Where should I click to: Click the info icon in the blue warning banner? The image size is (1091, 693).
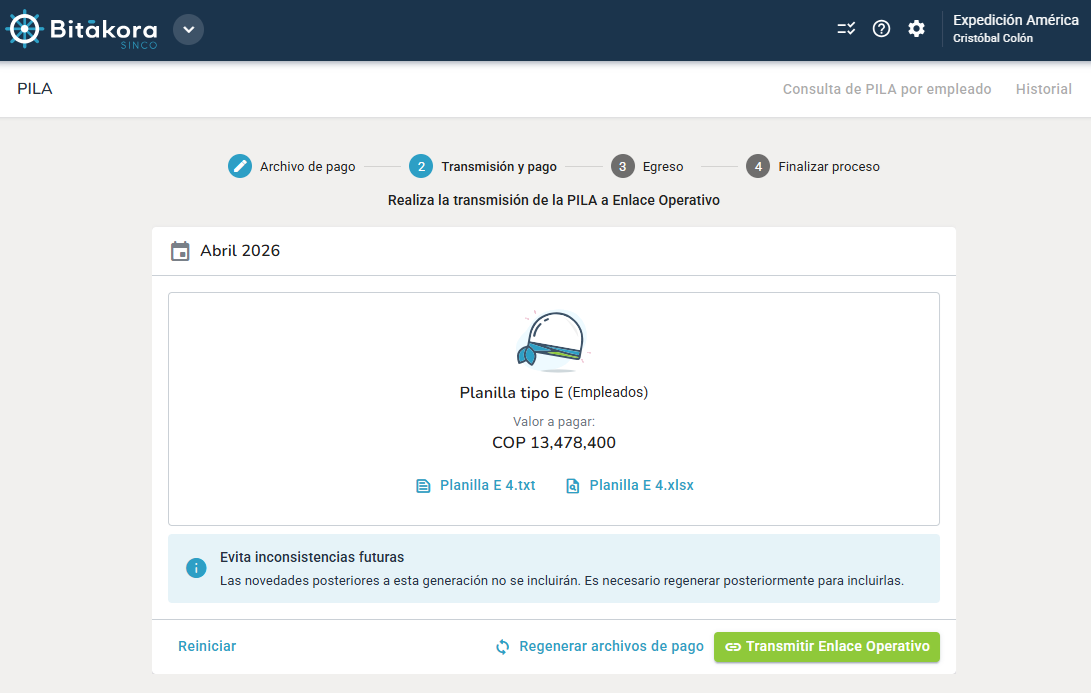pyautogui.click(x=195, y=567)
